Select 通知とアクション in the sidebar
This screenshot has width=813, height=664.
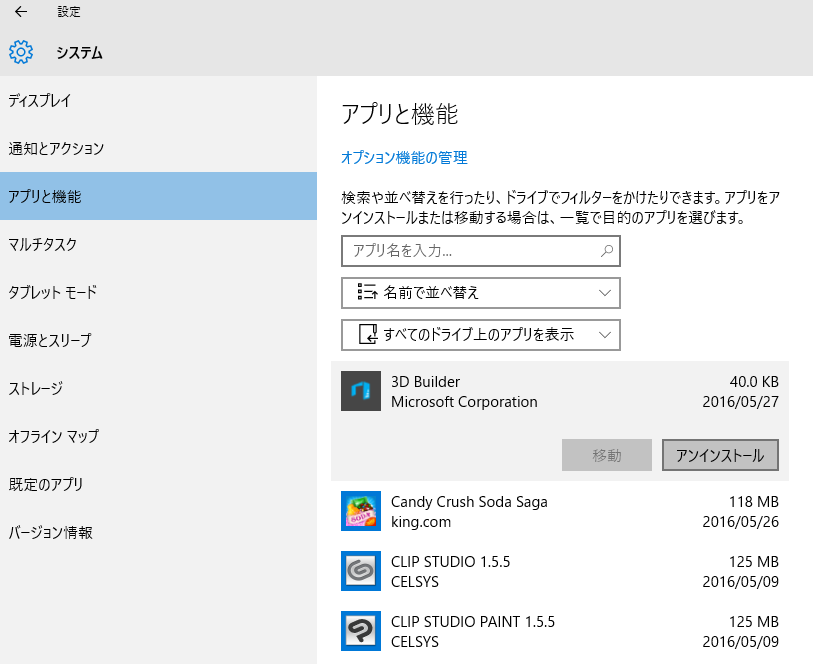[56, 148]
